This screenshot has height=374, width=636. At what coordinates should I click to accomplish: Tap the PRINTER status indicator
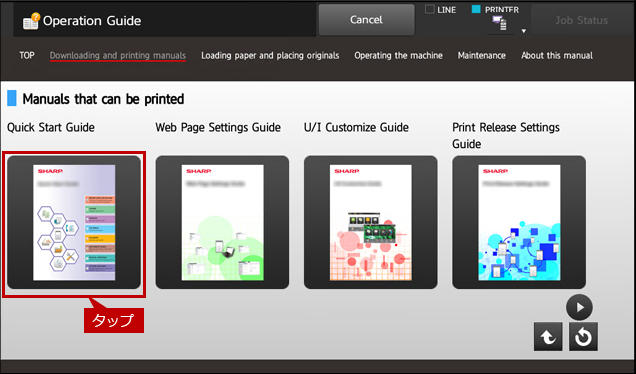click(496, 9)
